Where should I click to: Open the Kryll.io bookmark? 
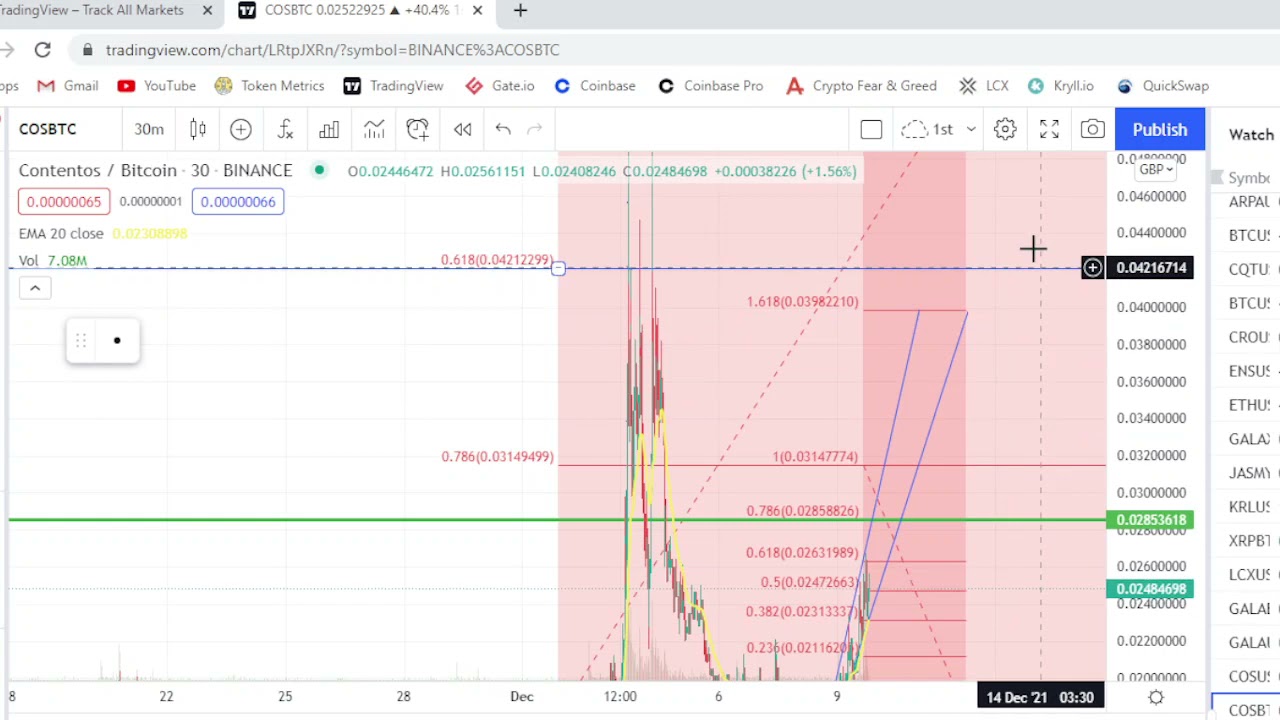[x=1060, y=86]
